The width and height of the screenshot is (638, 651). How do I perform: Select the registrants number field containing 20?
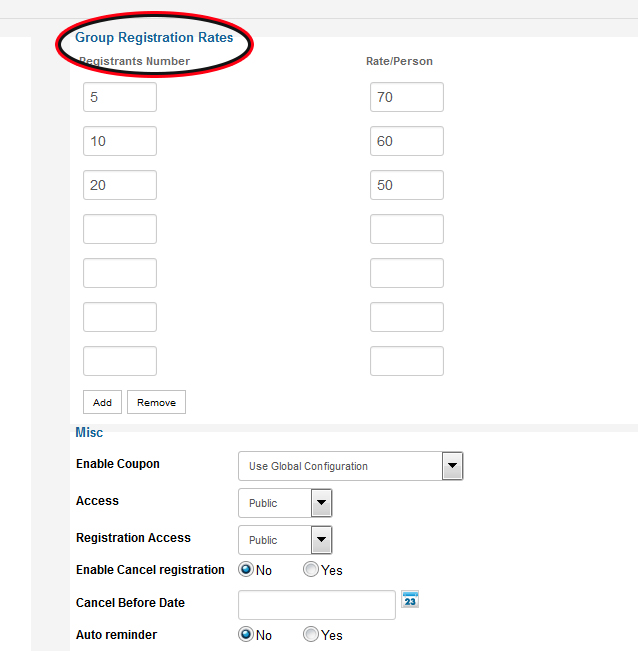120,185
